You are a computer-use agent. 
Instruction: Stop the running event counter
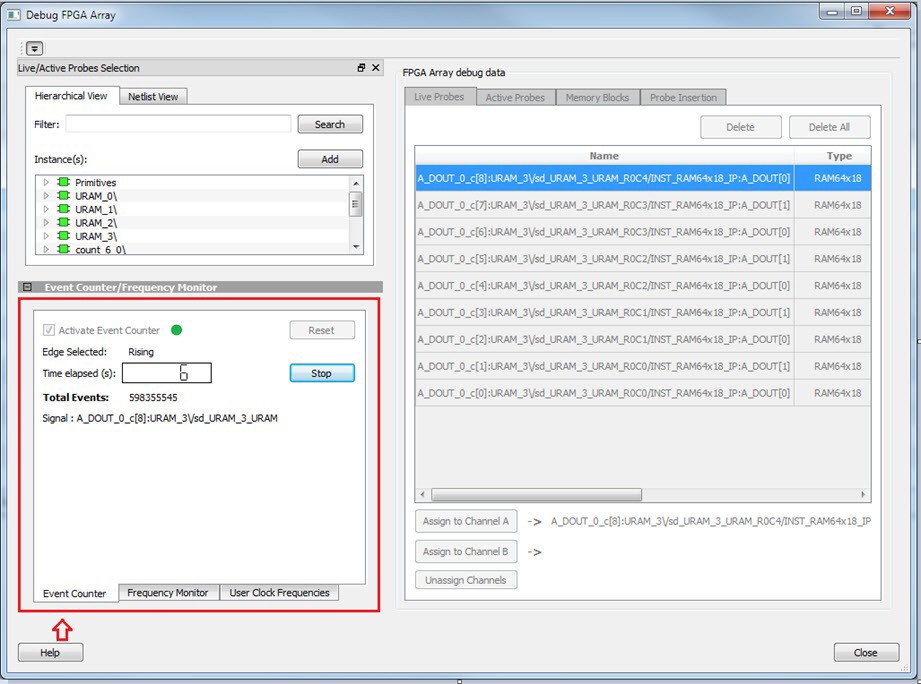(321, 373)
